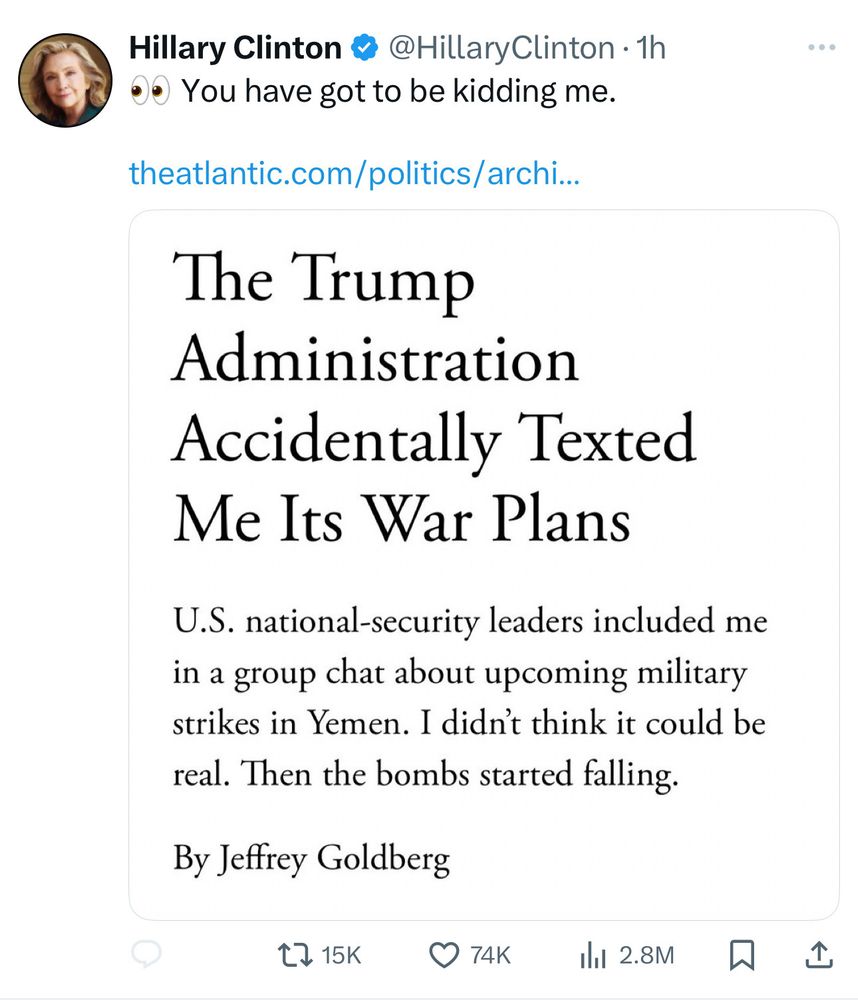
Task: Click the By Jeffrey Goldberg byline
Action: 311,858
